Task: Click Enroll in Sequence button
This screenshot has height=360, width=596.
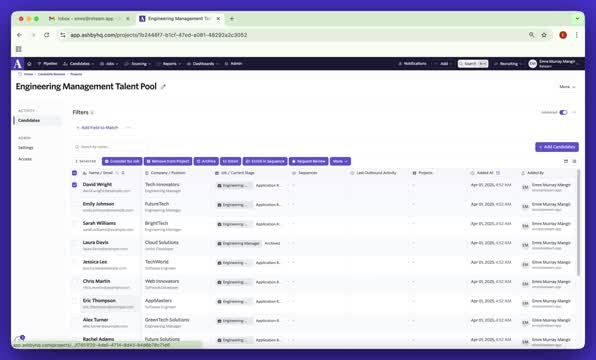Action: point(265,162)
